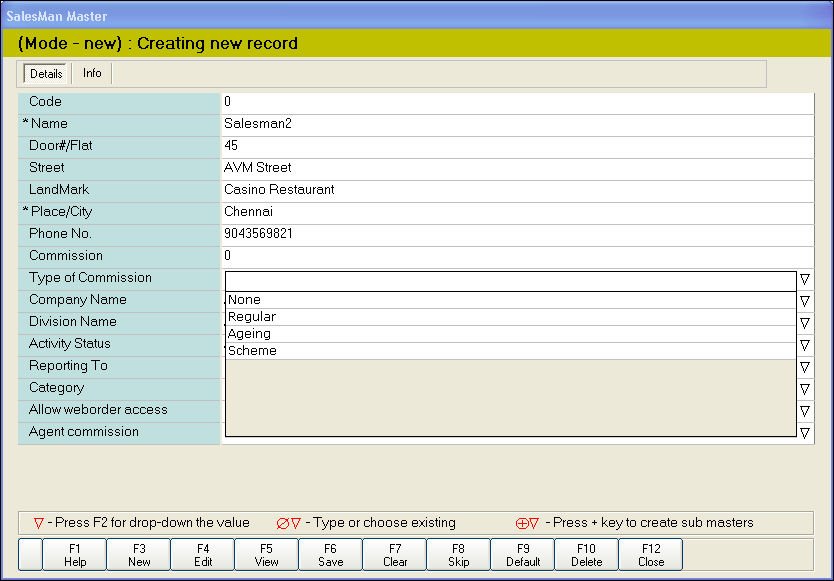This screenshot has width=834, height=581.
Task: Click the F10 Delete button
Action: click(587, 555)
